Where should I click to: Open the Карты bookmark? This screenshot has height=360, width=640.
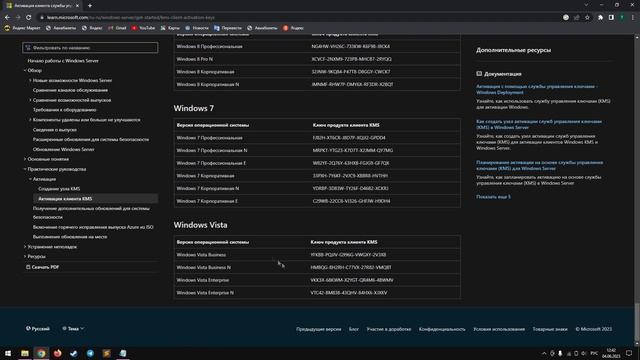pos(170,28)
